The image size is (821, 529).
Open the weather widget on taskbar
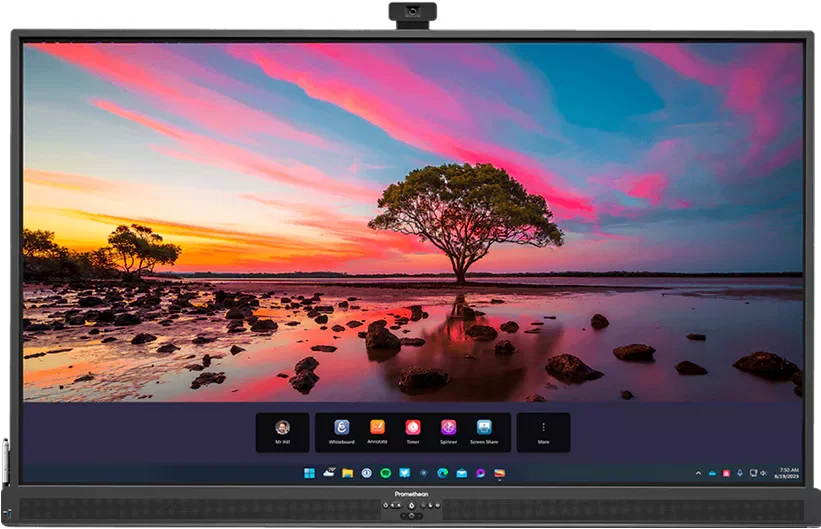pos(328,473)
